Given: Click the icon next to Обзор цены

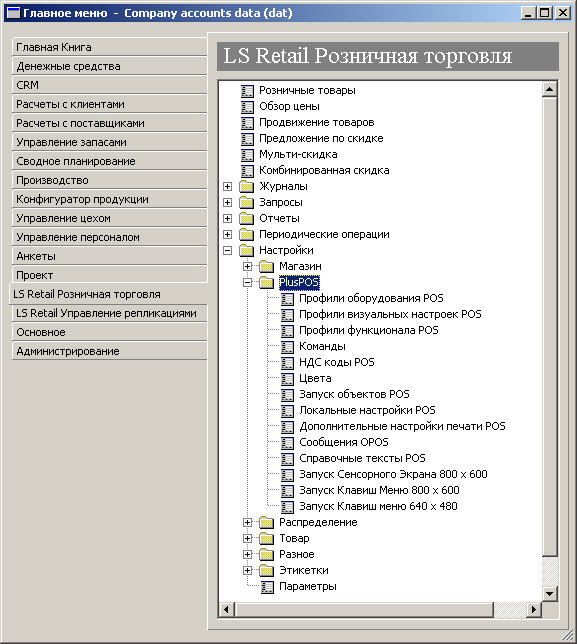Looking at the screenshot, I should (x=247, y=106).
